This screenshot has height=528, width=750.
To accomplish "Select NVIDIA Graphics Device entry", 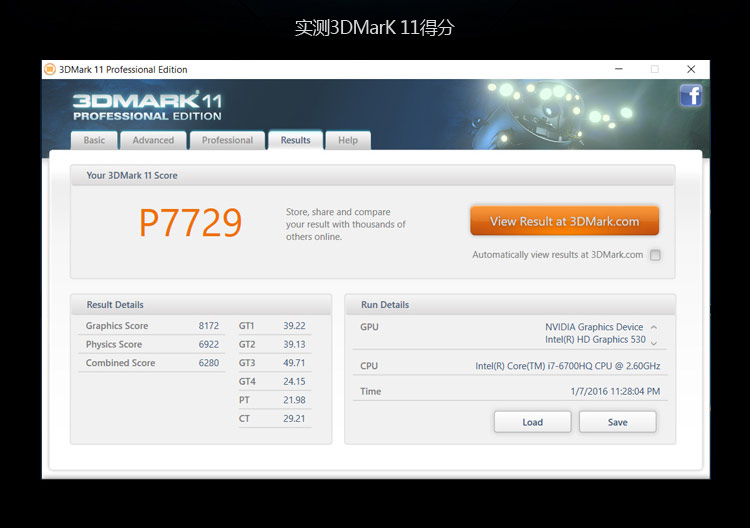I will (x=594, y=327).
